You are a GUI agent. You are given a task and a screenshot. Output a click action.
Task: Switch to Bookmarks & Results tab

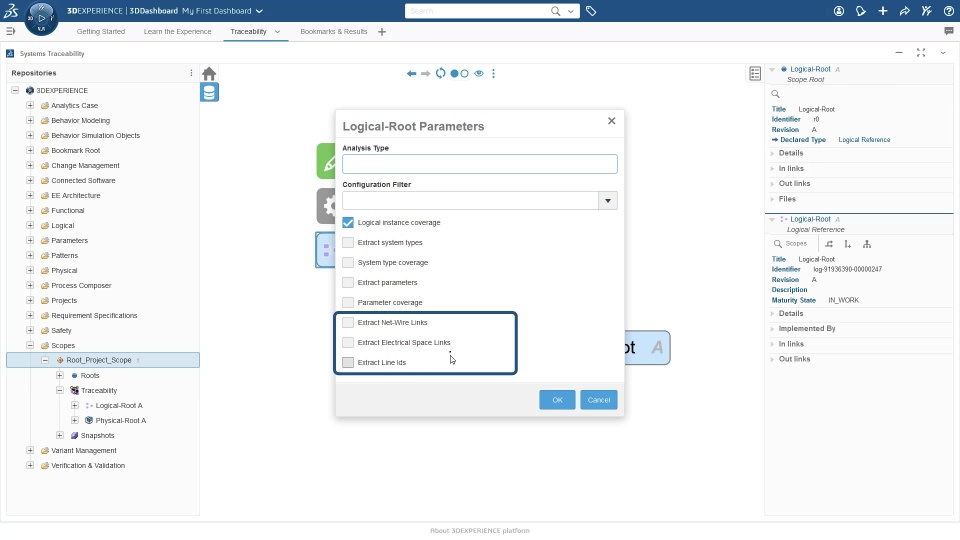334,31
